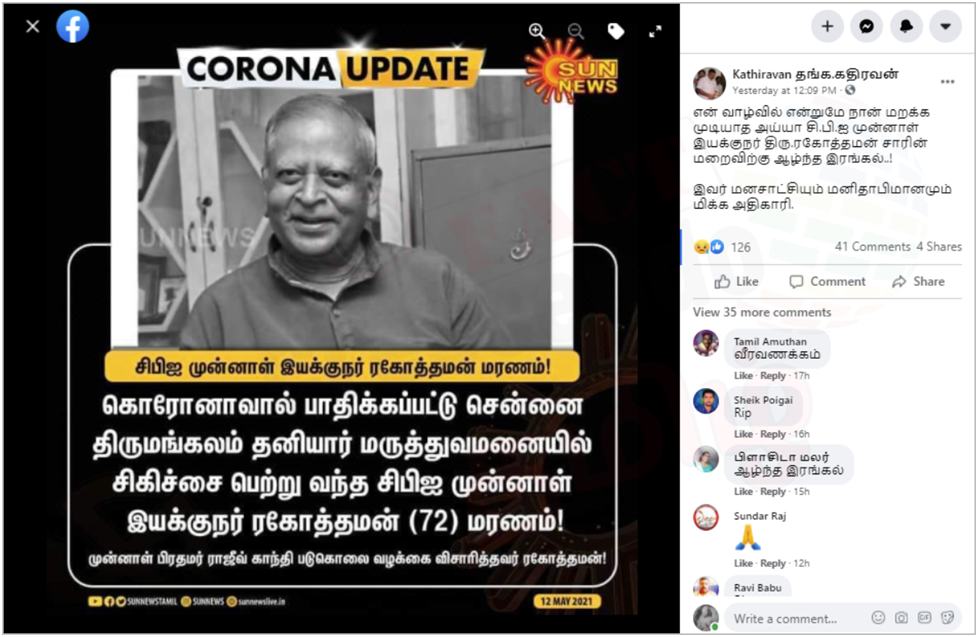Zoom out of the photo
The image size is (978, 637).
coord(576,31)
